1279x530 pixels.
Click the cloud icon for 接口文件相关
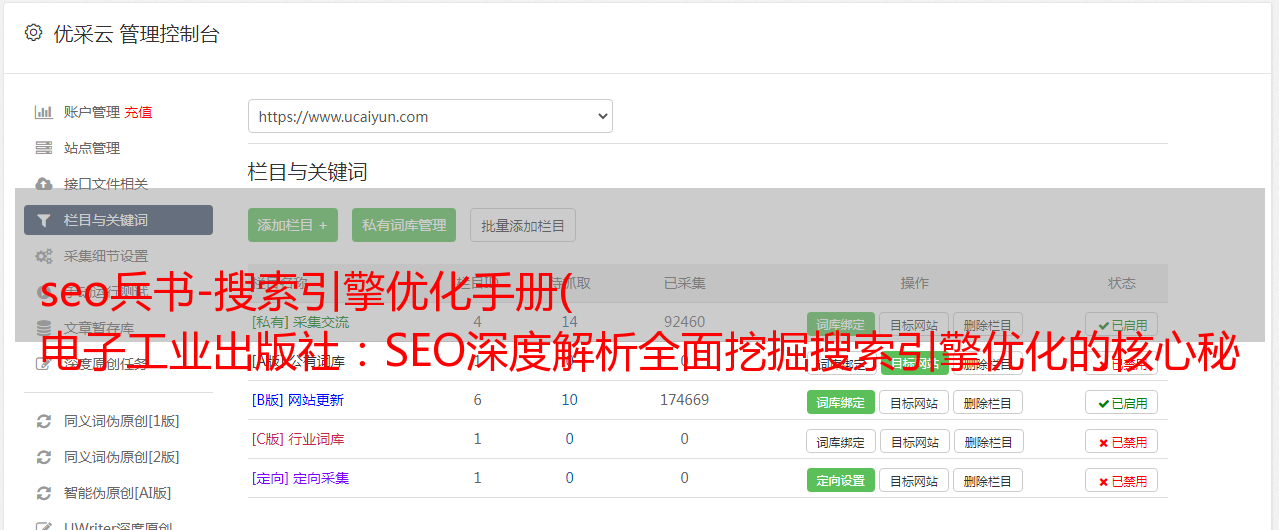(x=44, y=184)
